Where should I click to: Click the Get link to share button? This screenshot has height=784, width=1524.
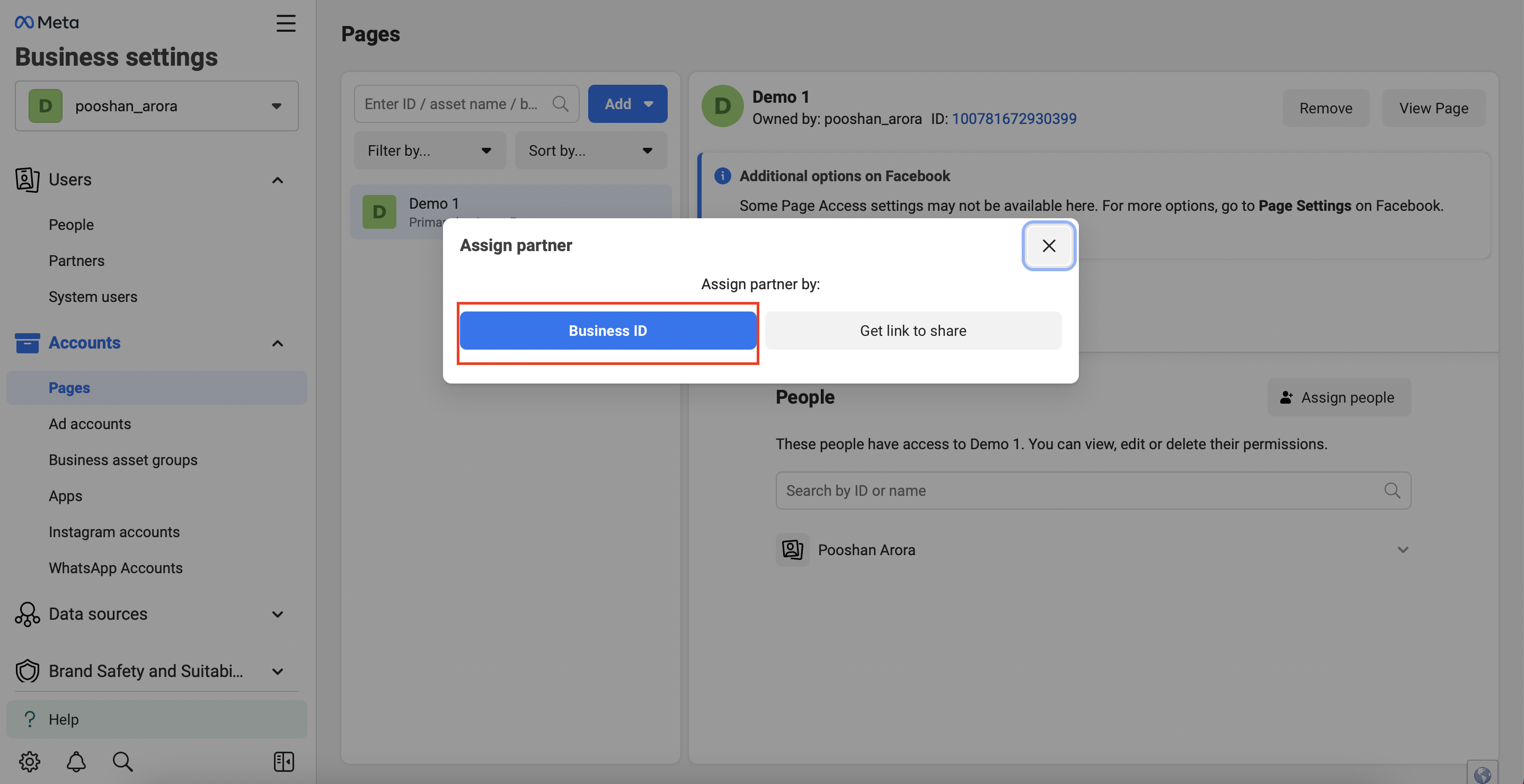[x=913, y=331]
